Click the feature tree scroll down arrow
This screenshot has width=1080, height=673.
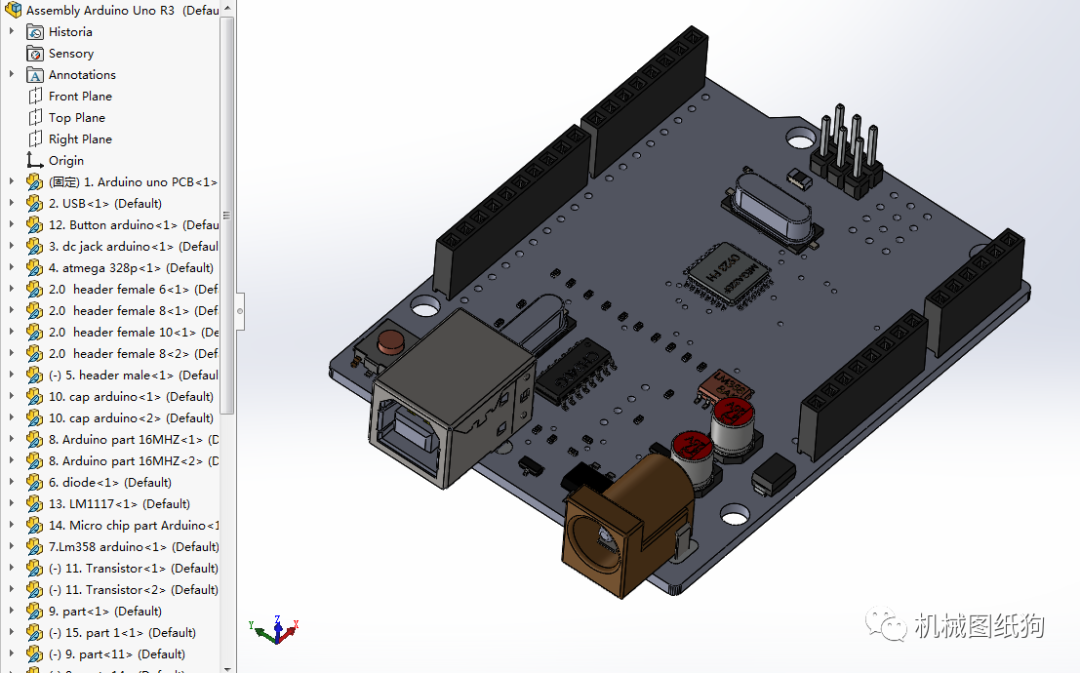click(227, 667)
